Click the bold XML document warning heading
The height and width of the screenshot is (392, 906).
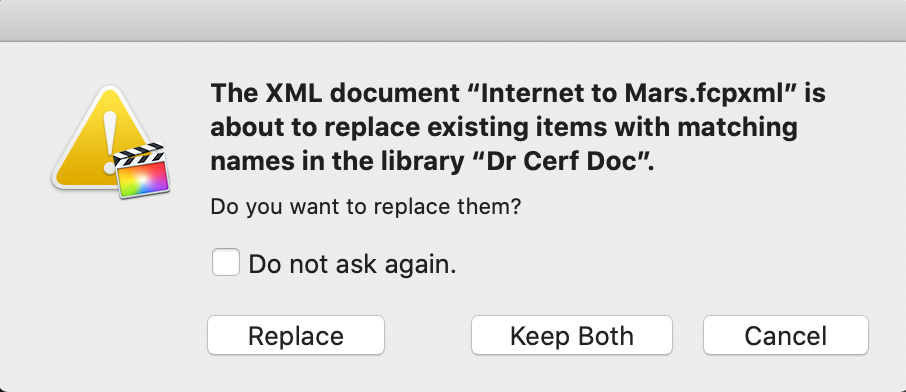pos(518,127)
